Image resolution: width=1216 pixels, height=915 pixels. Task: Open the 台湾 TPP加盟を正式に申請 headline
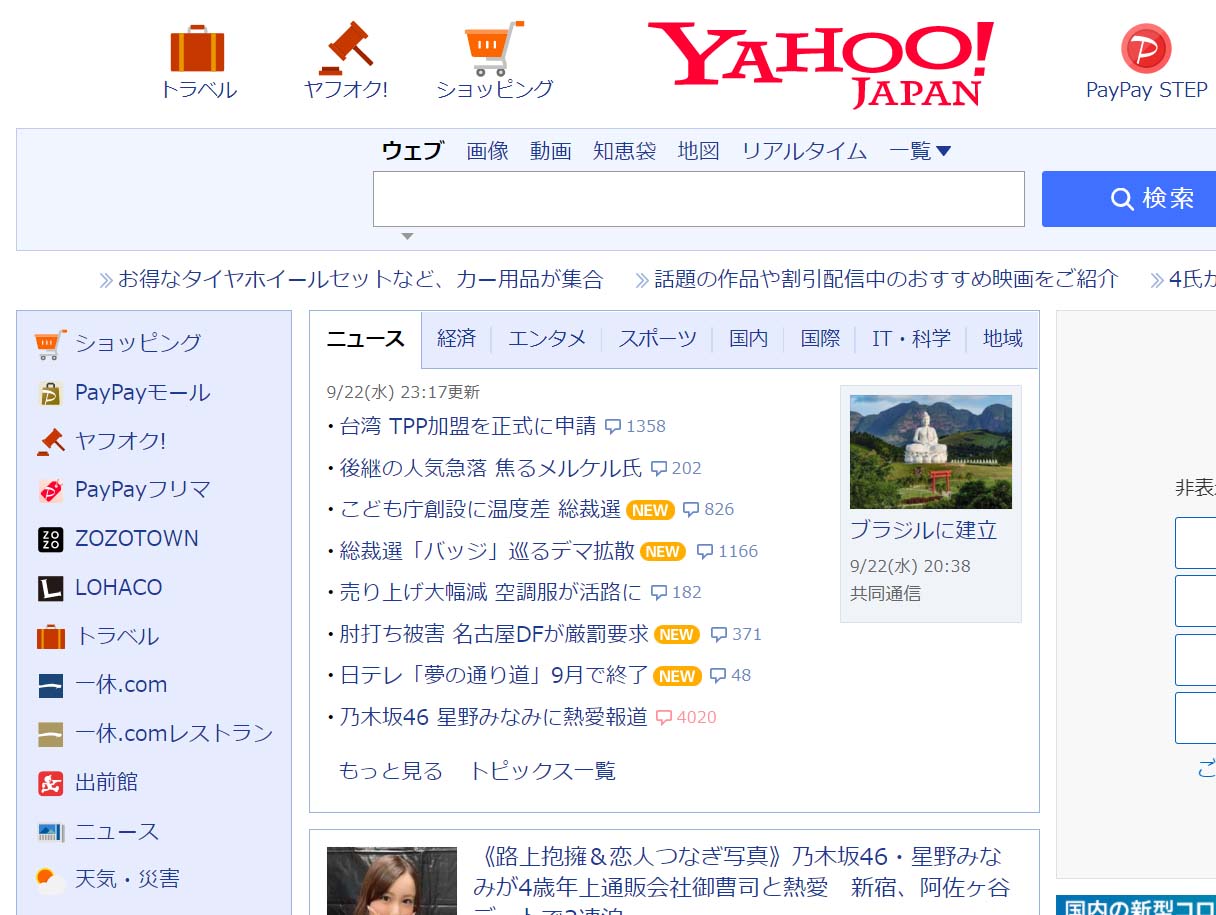click(468, 426)
